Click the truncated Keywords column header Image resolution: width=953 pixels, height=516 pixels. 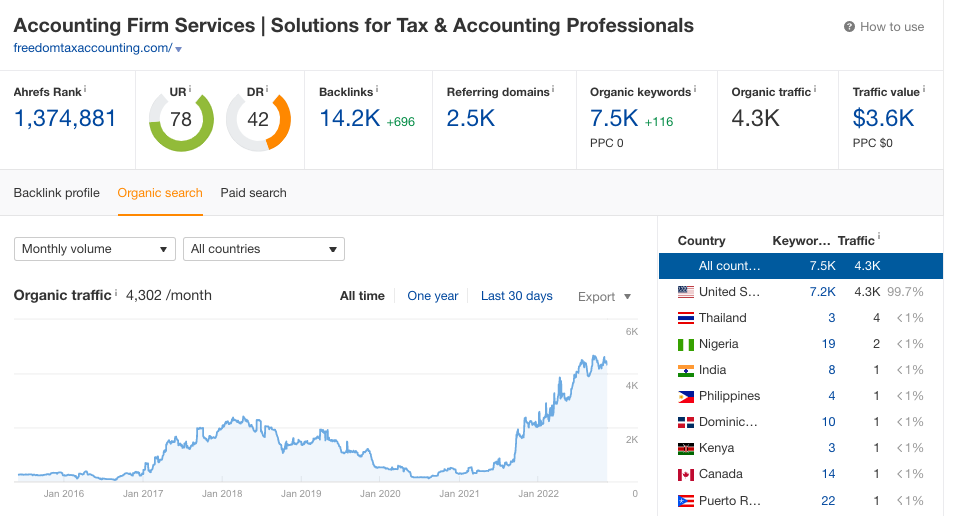801,241
